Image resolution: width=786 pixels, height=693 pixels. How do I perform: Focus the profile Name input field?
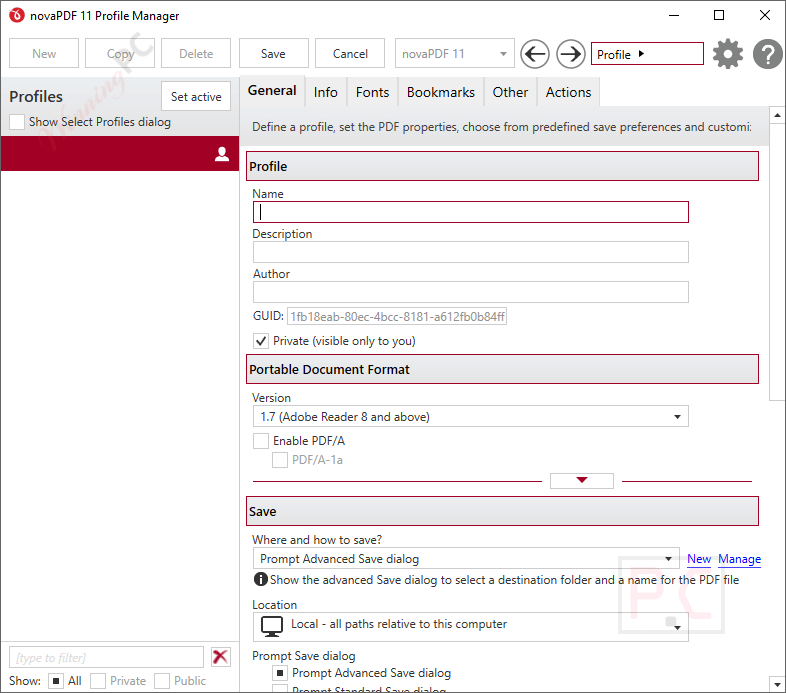click(471, 212)
